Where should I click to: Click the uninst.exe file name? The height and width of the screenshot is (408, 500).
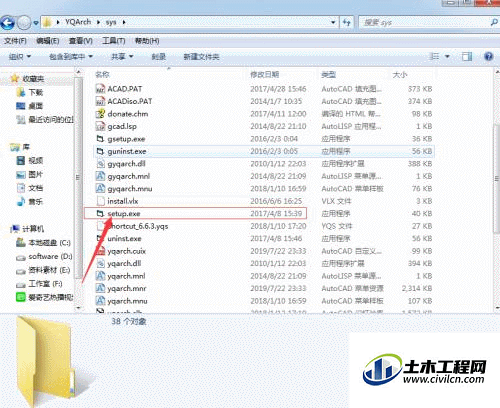[124, 239]
